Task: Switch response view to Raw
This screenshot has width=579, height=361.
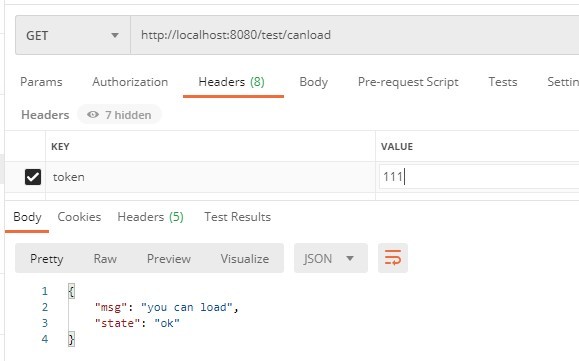Action: 105,259
